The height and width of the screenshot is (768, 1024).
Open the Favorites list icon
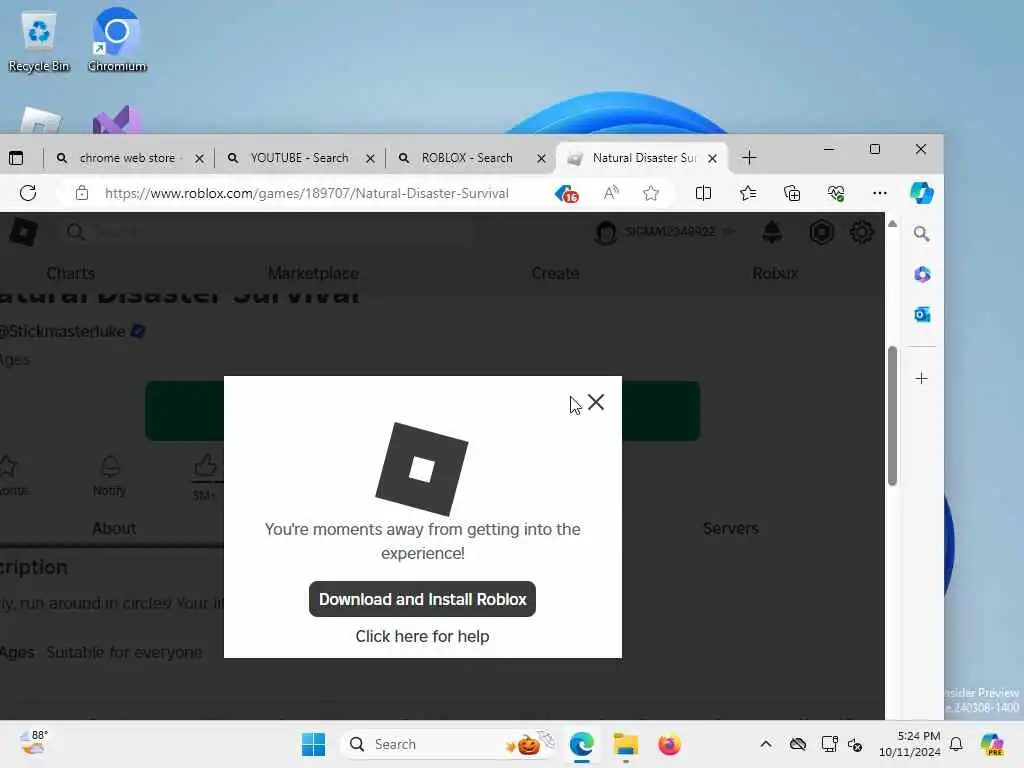pyautogui.click(x=748, y=193)
